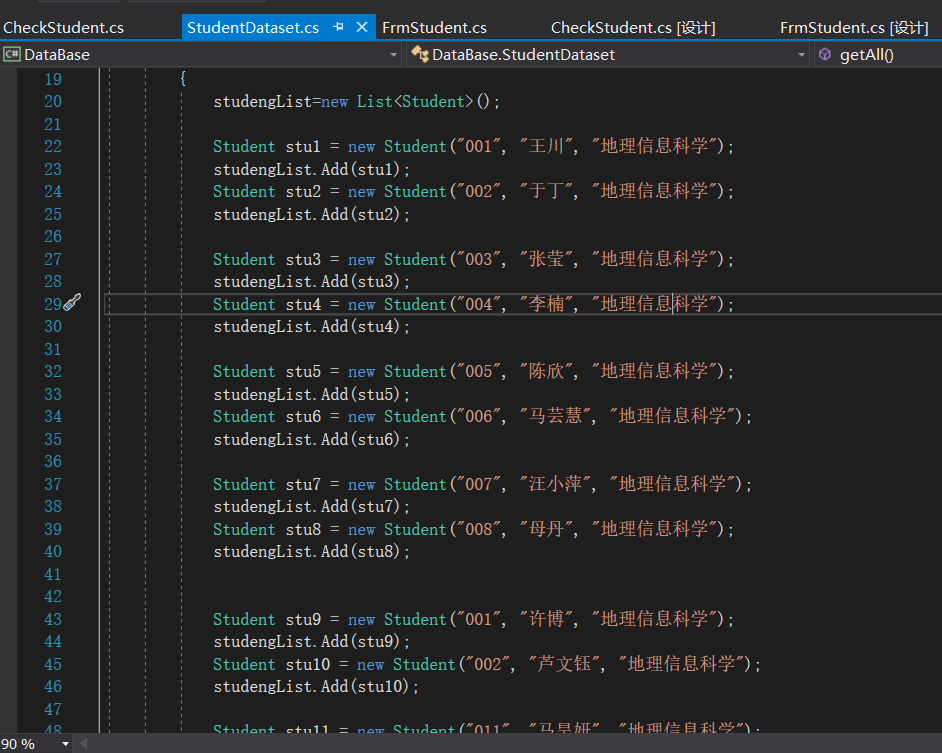Open the getAll() member dropdown
Viewport: 942px width, 753px height.
[866, 55]
